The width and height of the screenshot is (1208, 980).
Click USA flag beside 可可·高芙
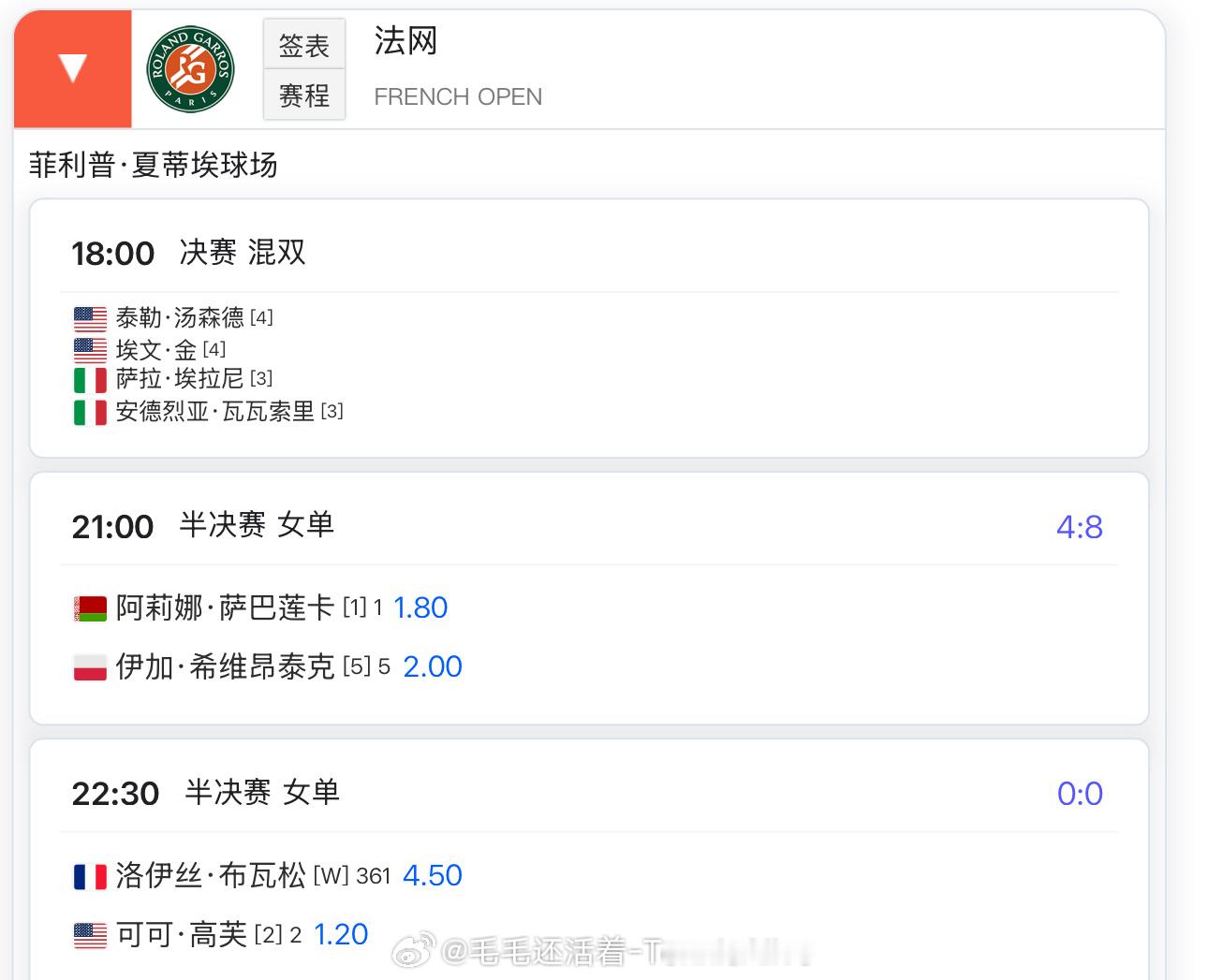click(91, 935)
